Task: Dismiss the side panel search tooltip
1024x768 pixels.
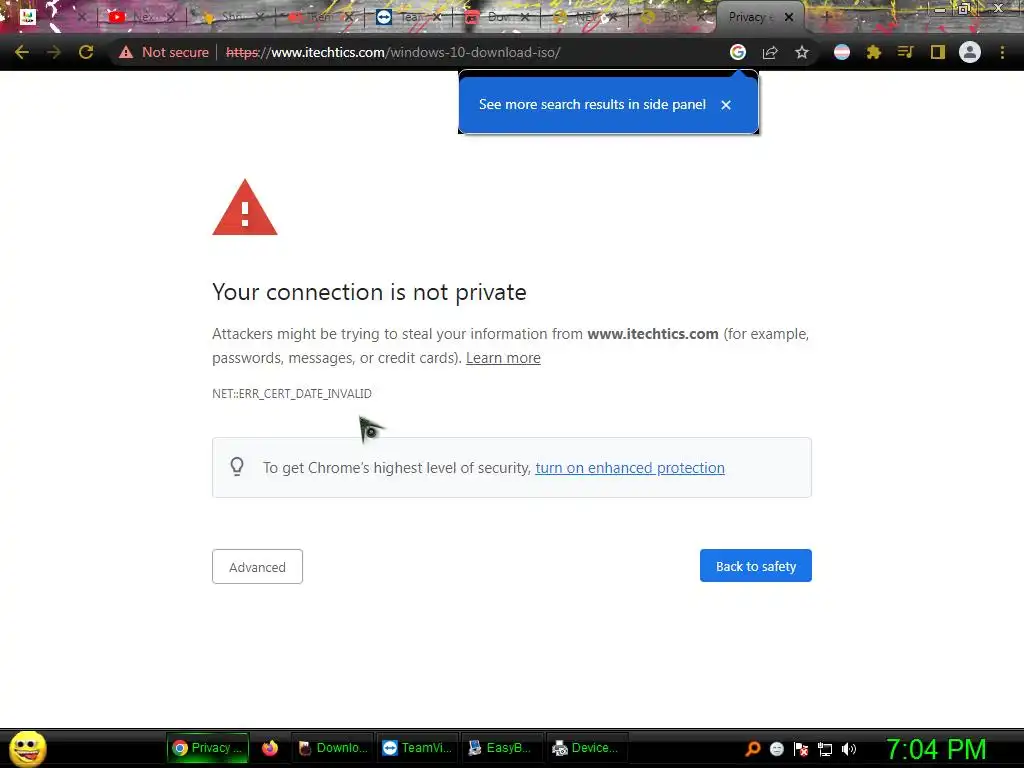Action: pyautogui.click(x=726, y=104)
